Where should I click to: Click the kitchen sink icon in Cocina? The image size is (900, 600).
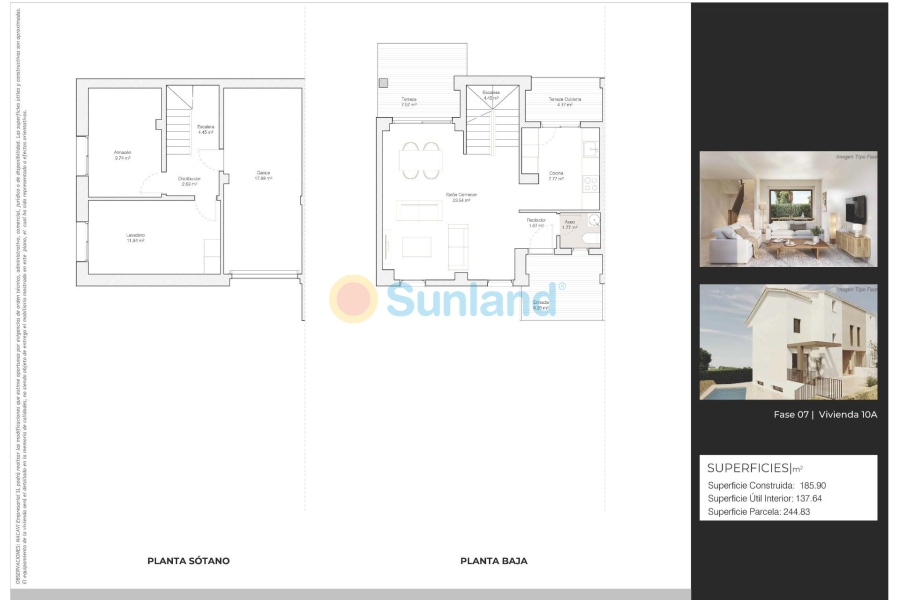[x=592, y=148]
